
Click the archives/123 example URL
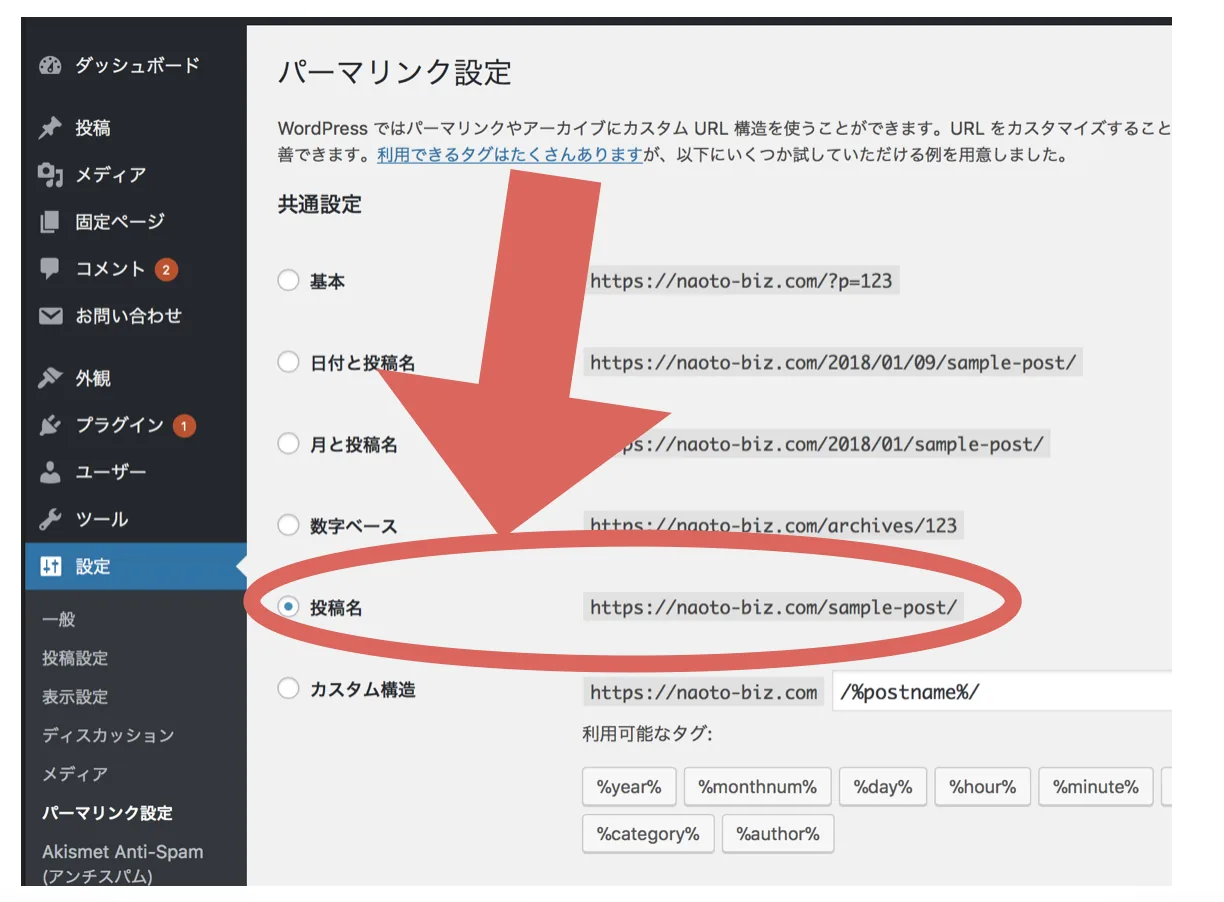click(x=774, y=526)
